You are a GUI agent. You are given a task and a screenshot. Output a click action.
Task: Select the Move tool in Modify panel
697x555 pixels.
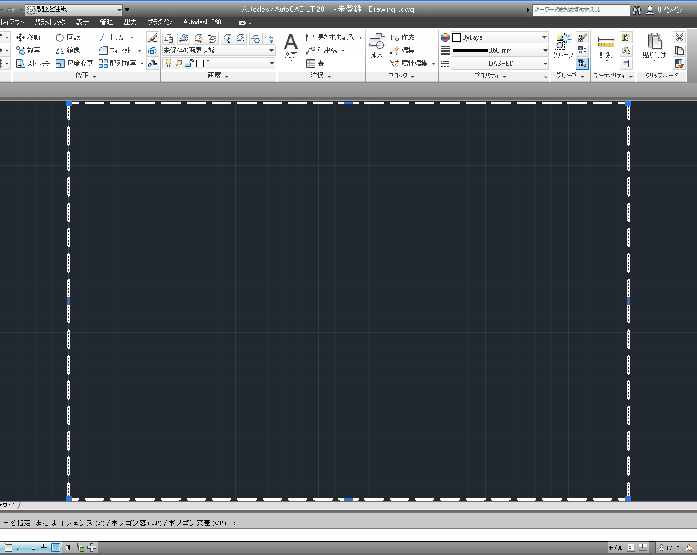(x=28, y=37)
